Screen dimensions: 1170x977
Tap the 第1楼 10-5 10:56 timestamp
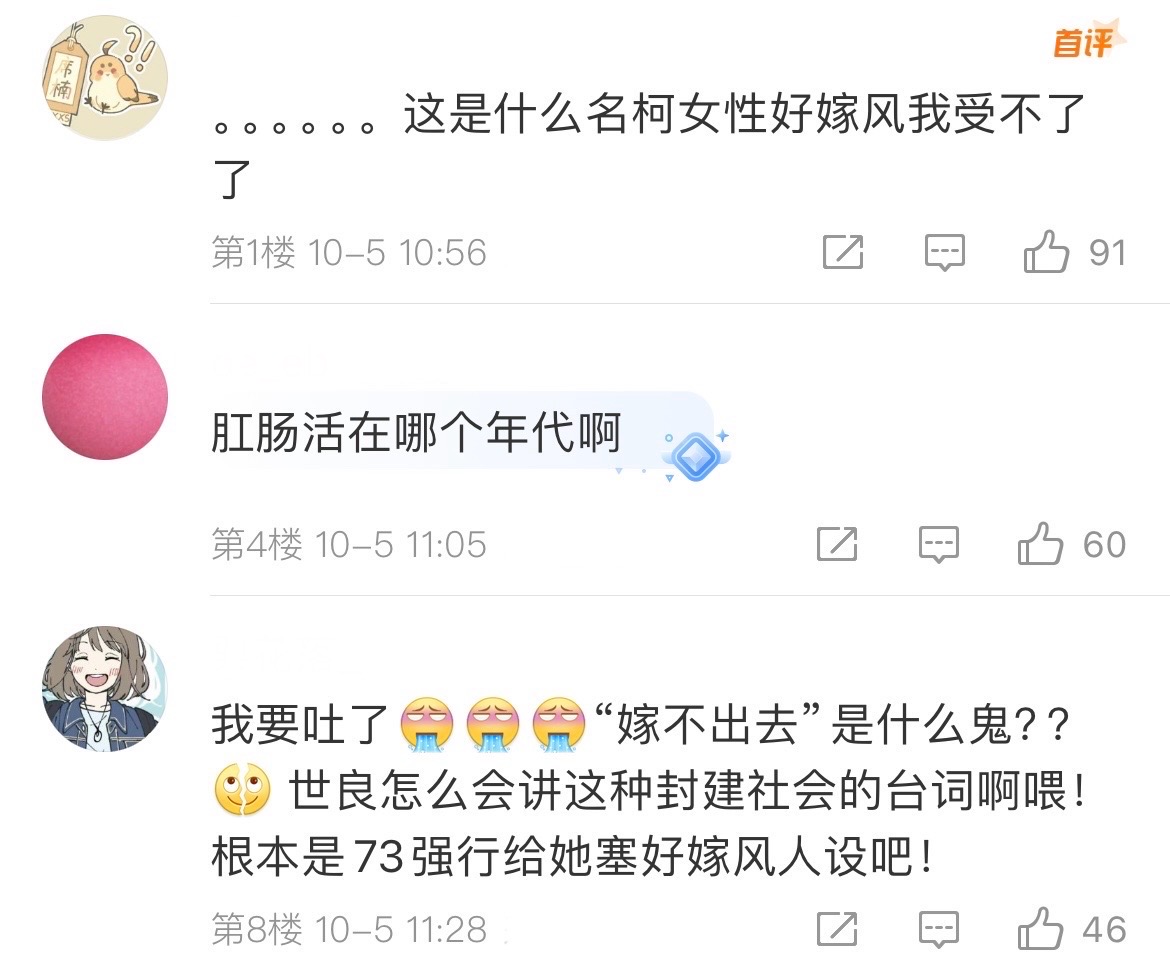click(348, 252)
